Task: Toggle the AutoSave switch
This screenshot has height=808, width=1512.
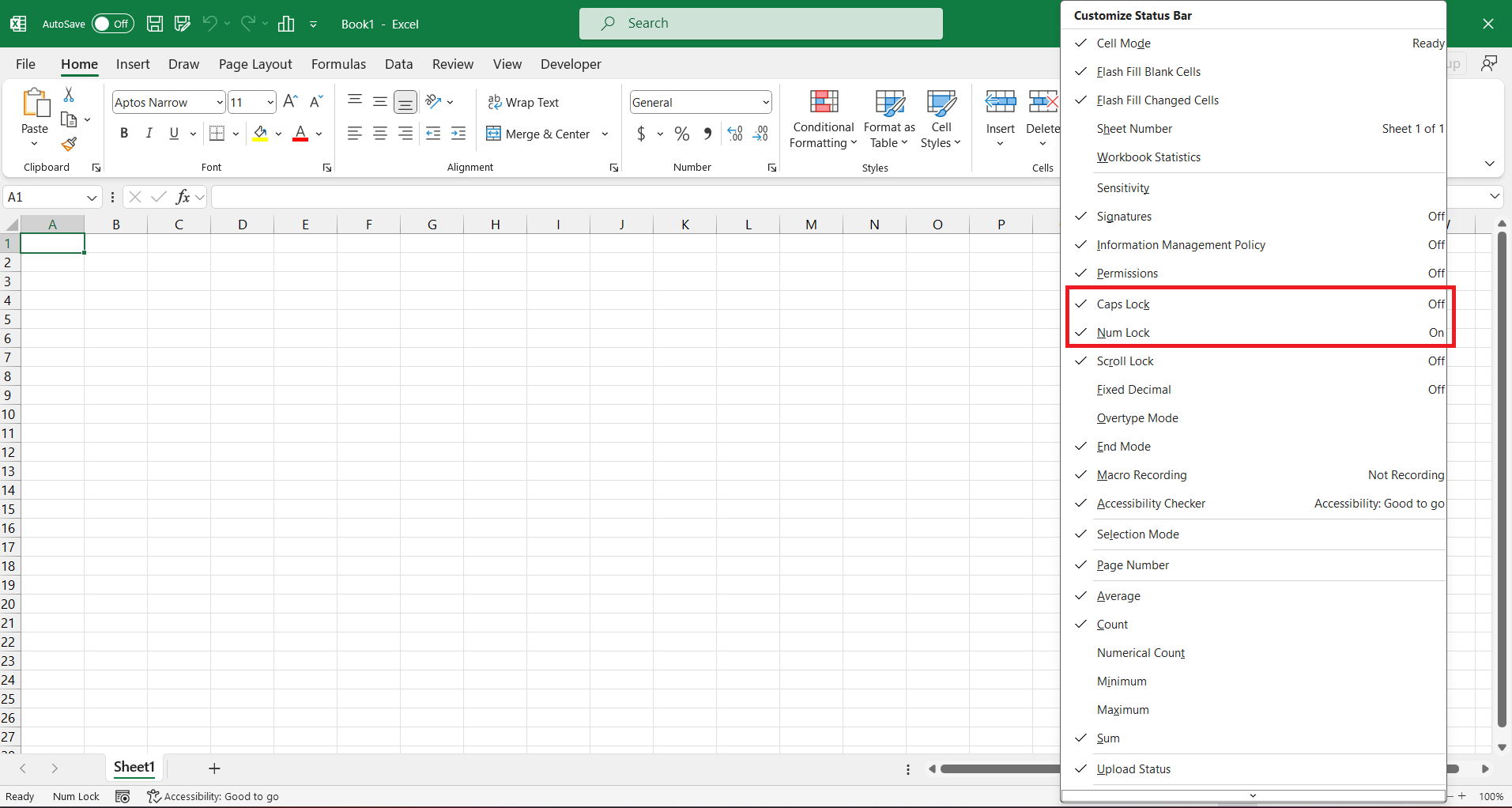Action: coord(113,24)
